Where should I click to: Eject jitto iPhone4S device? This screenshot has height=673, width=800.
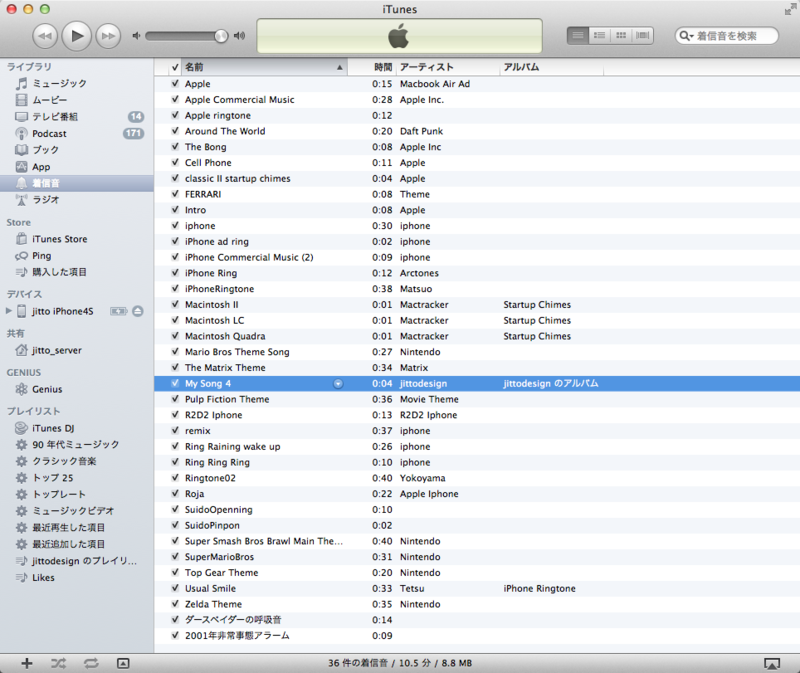point(138,311)
